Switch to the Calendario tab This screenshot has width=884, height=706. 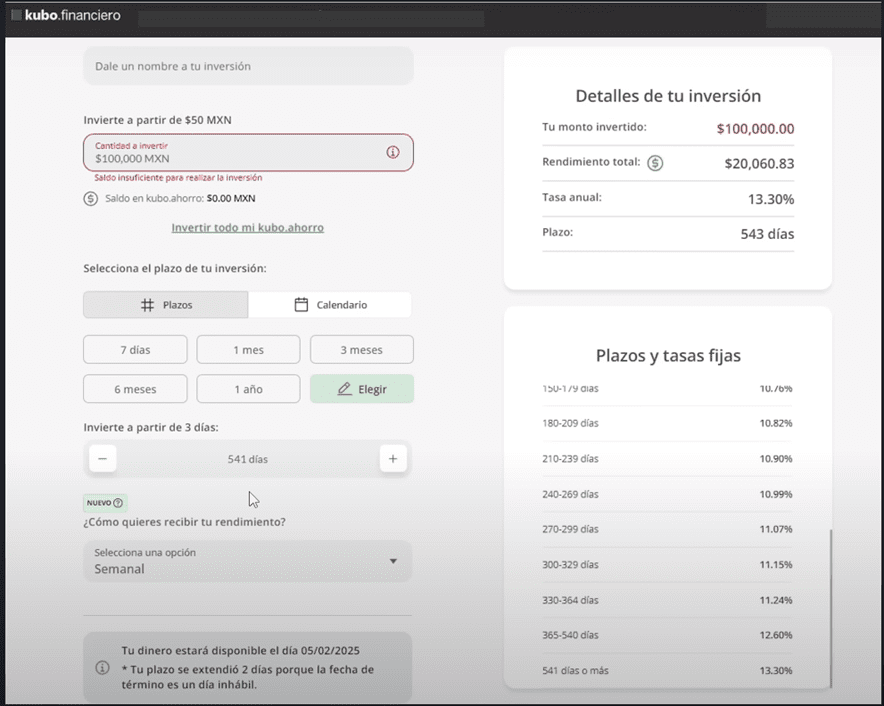pos(330,305)
